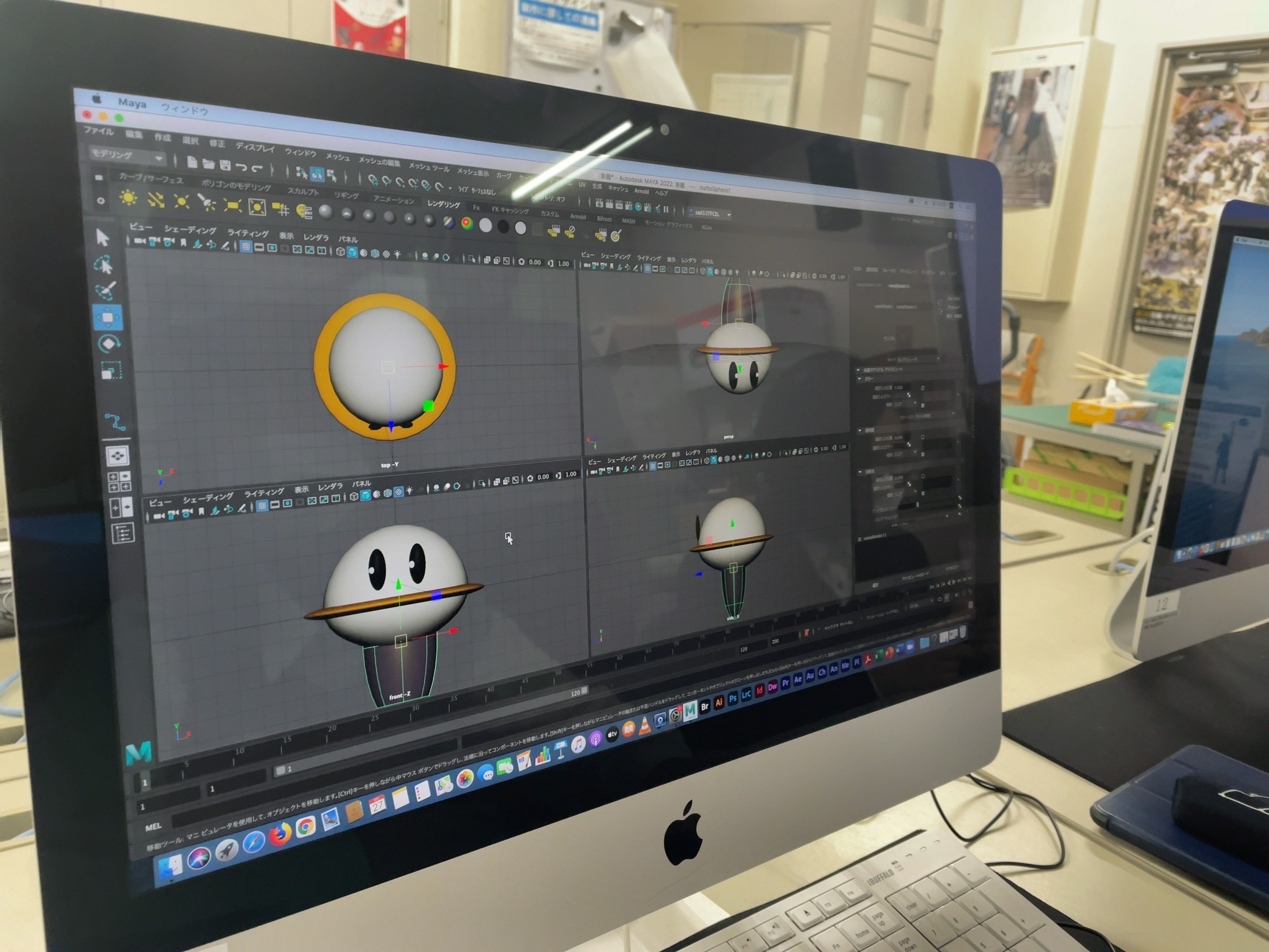
Task: Open the ディスプレイ menu
Action: coord(255,147)
